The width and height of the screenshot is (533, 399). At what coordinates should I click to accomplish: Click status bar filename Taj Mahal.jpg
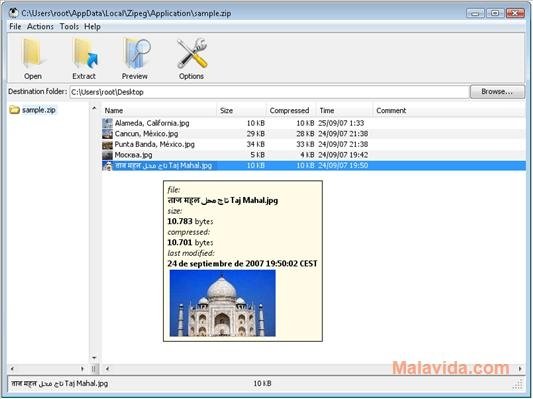(x=59, y=384)
